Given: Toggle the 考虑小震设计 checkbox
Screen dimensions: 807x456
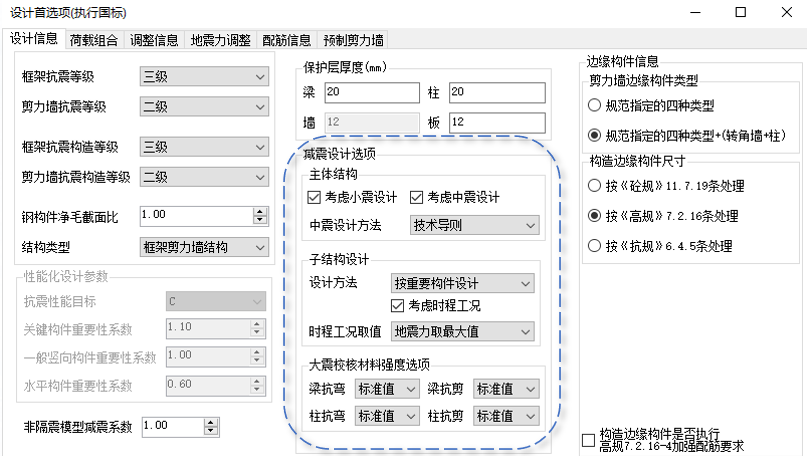Looking at the screenshot, I should pyautogui.click(x=314, y=197).
